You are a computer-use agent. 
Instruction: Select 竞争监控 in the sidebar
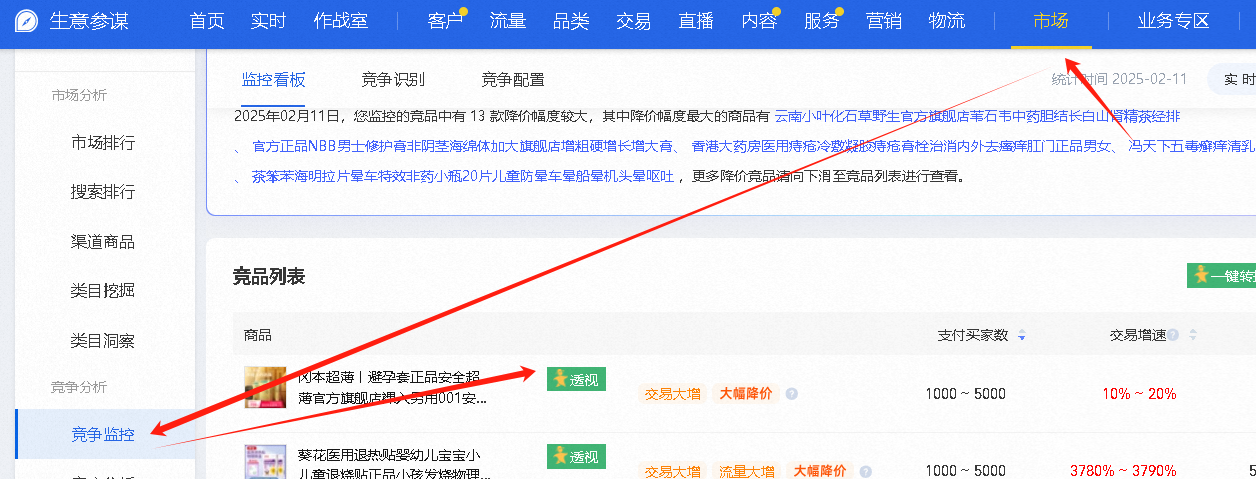coord(105,434)
